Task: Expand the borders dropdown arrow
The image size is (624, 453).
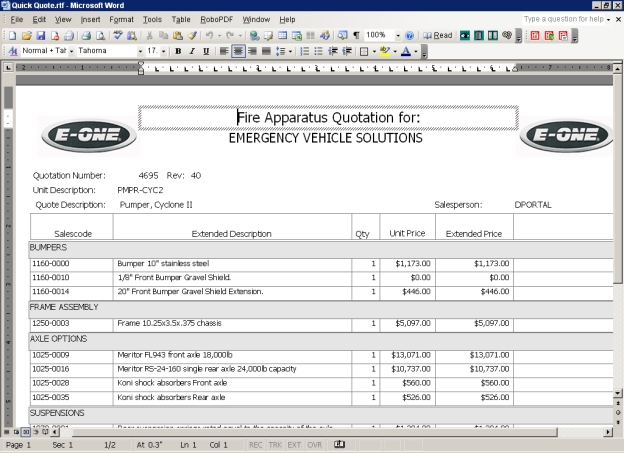Action: [374, 51]
